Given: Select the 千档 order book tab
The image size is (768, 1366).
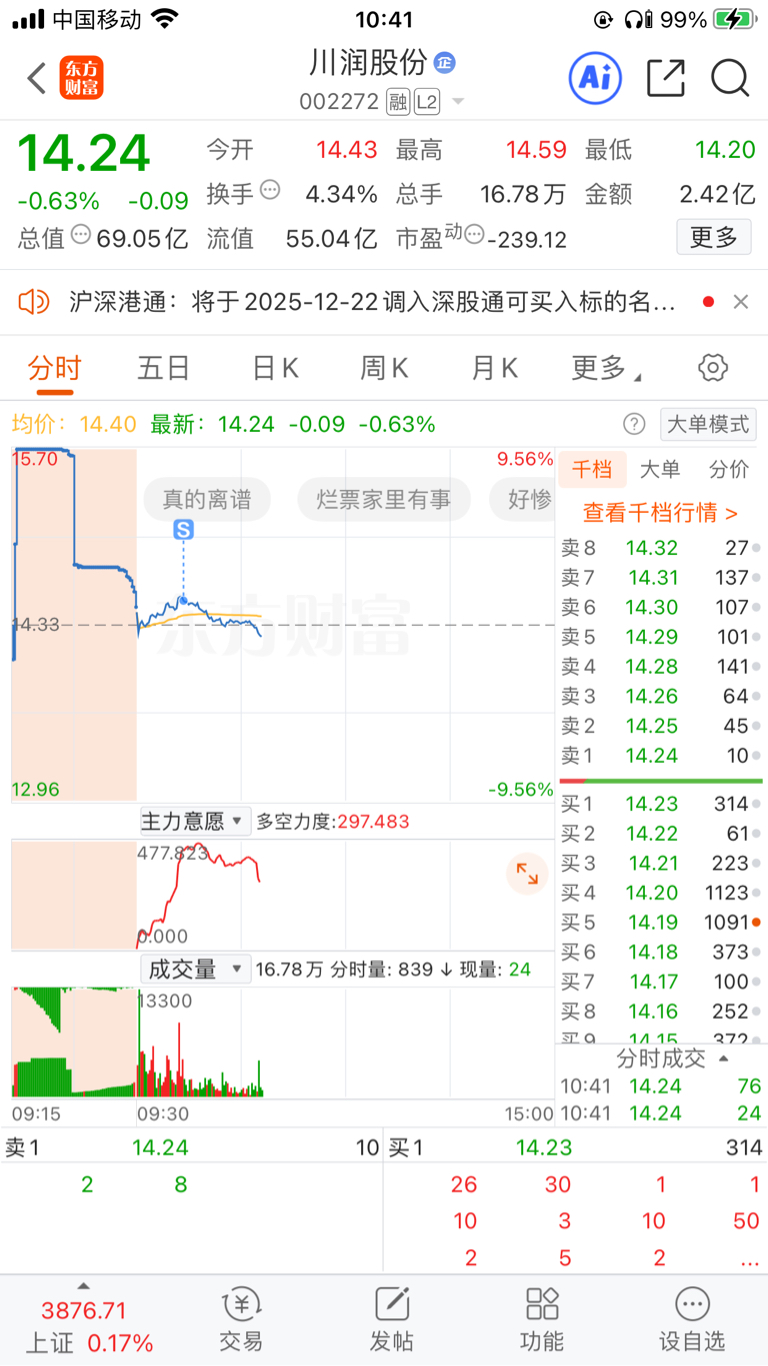Looking at the screenshot, I should (x=592, y=469).
